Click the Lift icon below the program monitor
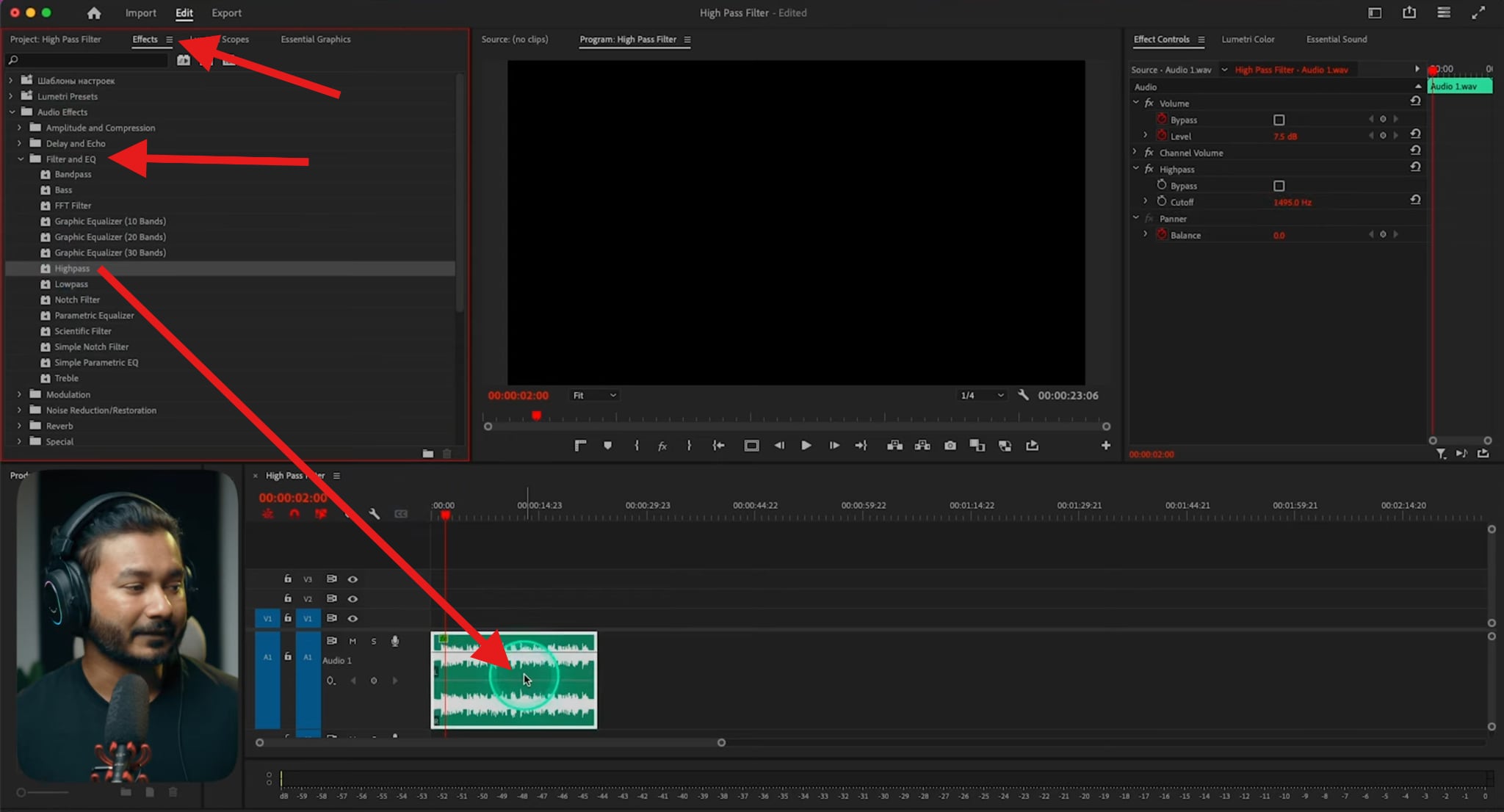1504x812 pixels. (x=895, y=445)
